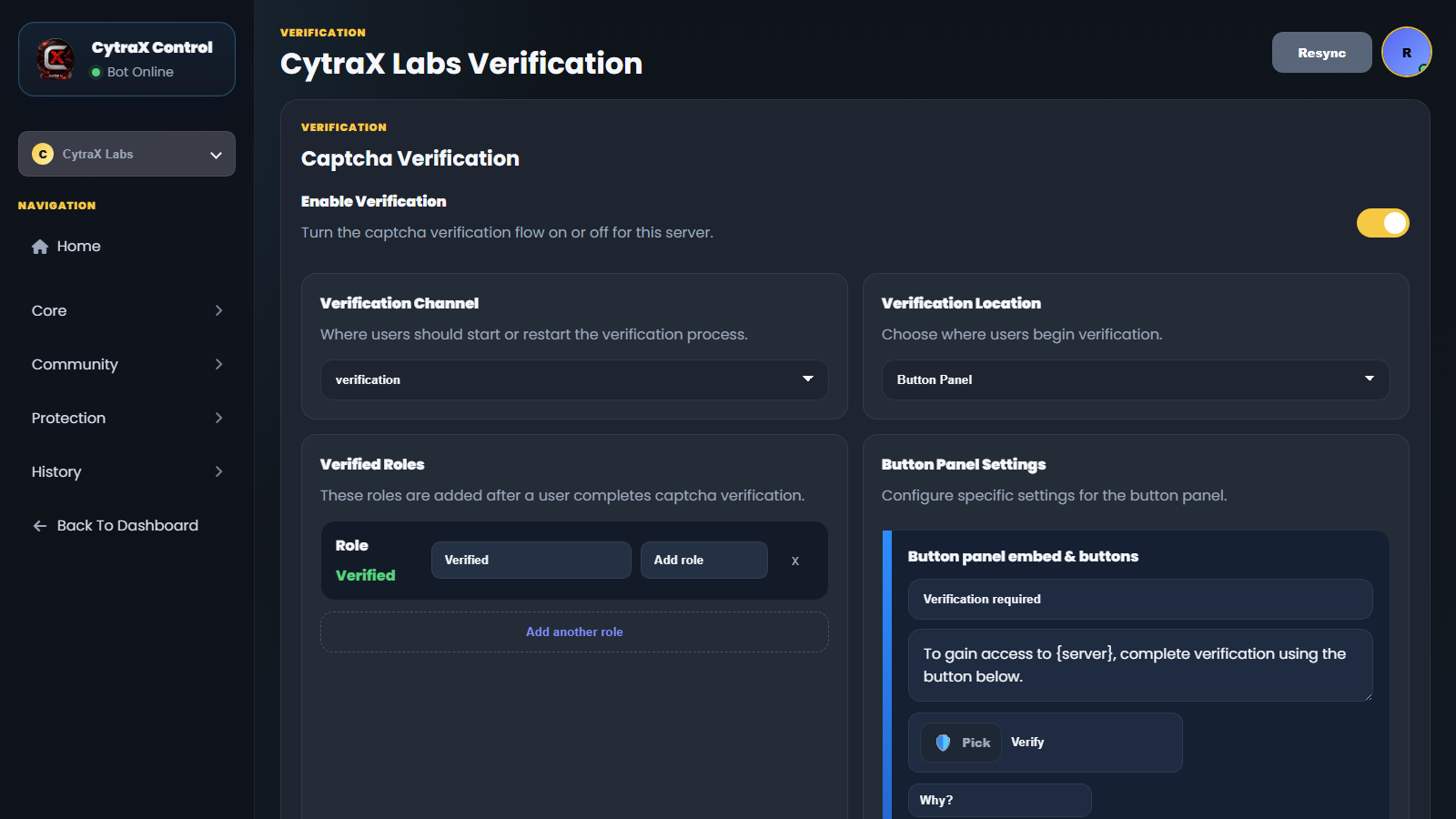This screenshot has width=1456, height=819.
Task: Click Add another role
Action: point(574,632)
